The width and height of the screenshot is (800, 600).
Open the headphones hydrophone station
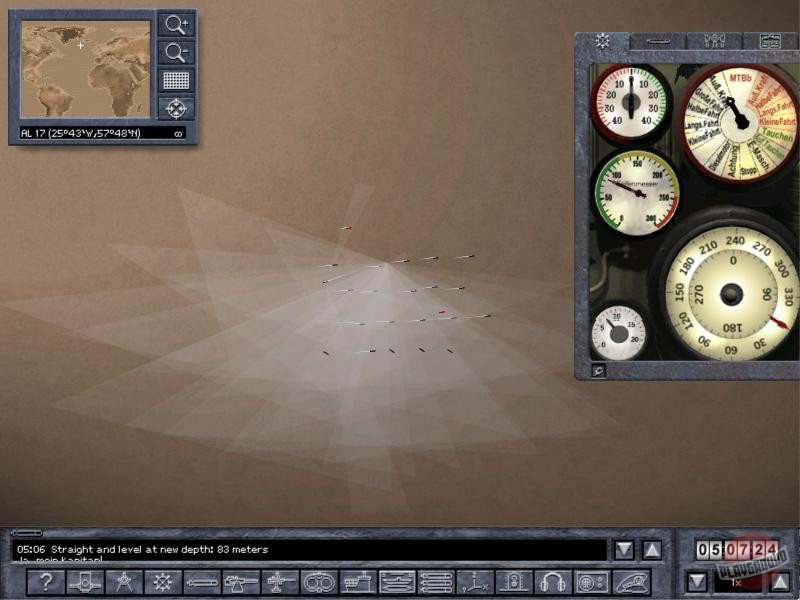[x=552, y=582]
